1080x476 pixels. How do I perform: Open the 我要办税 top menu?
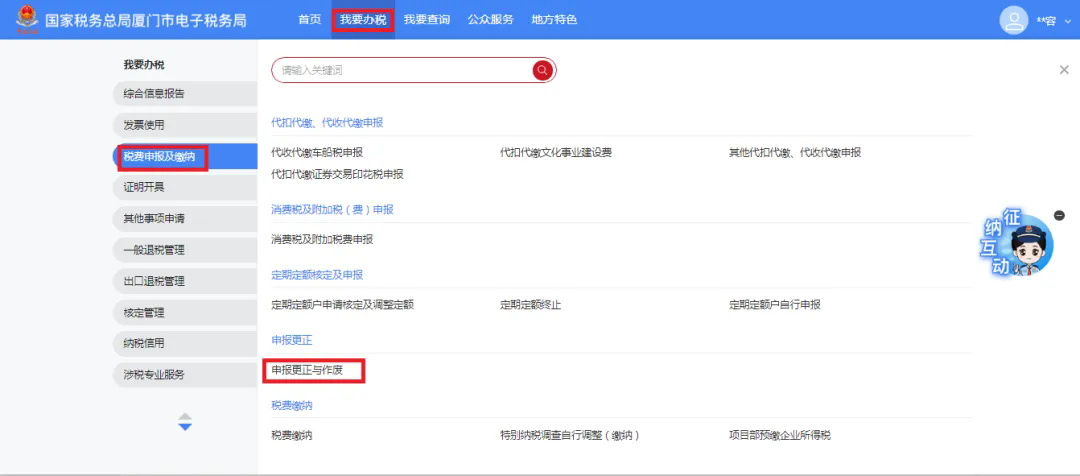363,19
